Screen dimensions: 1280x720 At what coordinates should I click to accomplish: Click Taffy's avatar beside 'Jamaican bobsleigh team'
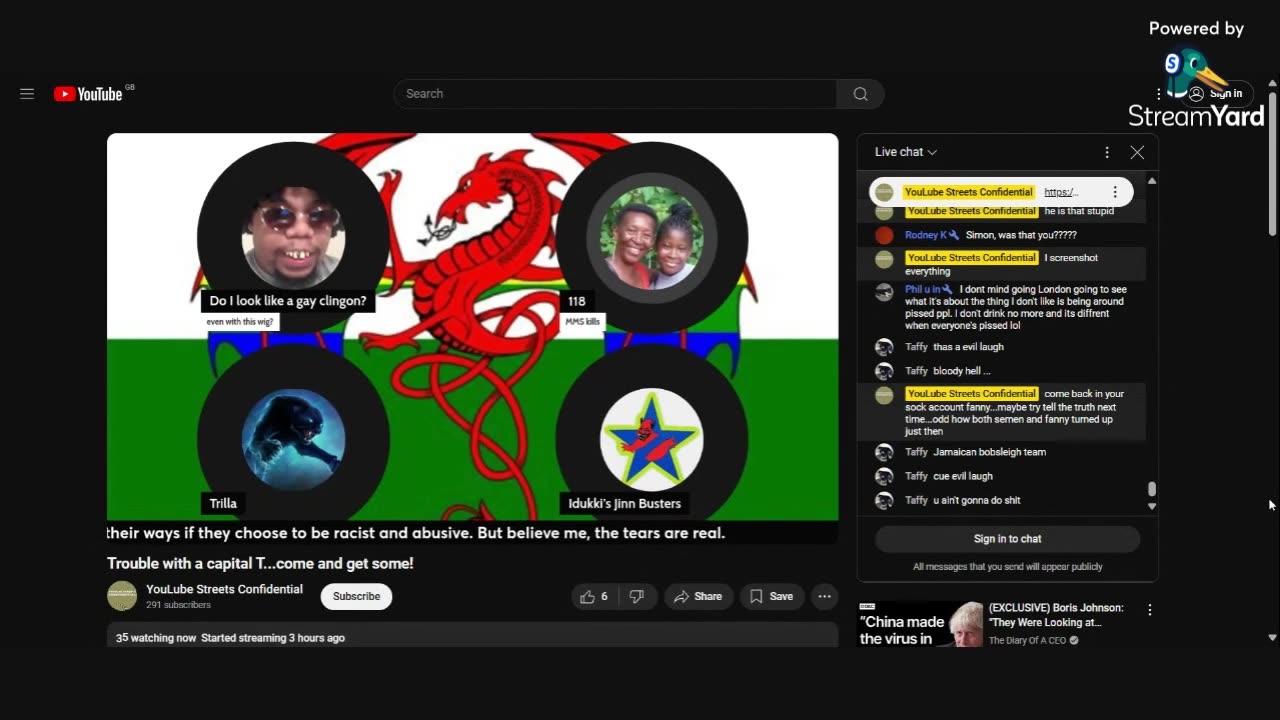click(x=884, y=452)
